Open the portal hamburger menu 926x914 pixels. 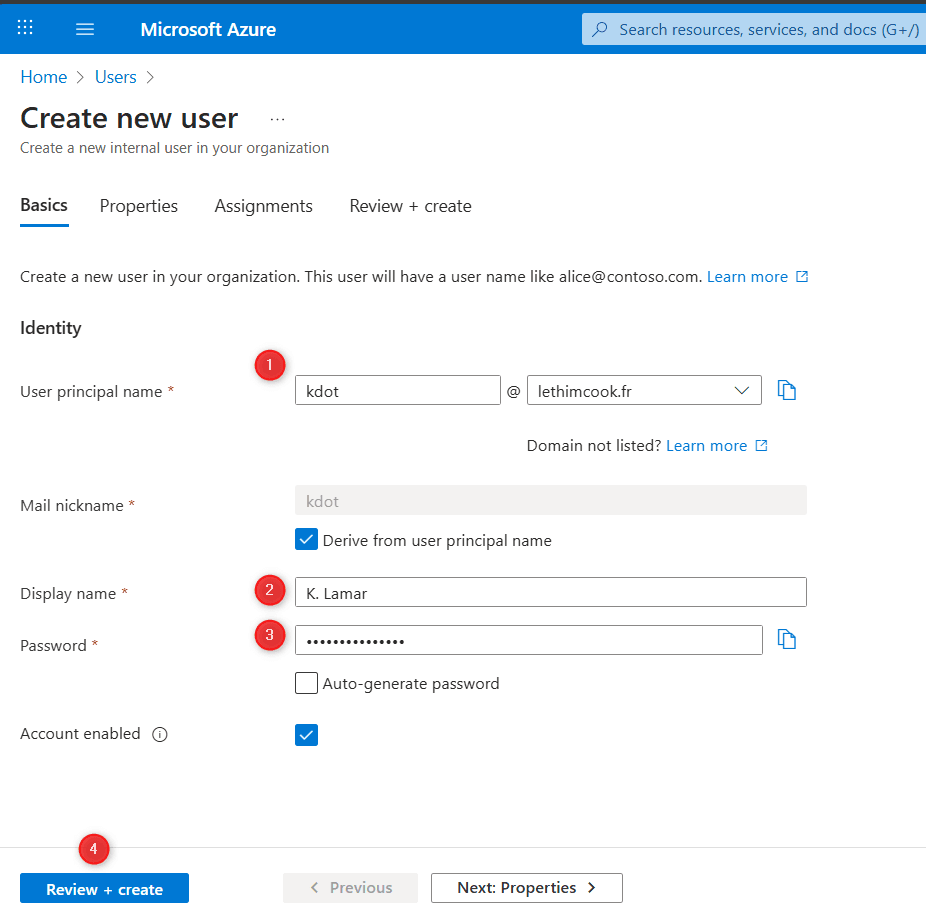[85, 29]
